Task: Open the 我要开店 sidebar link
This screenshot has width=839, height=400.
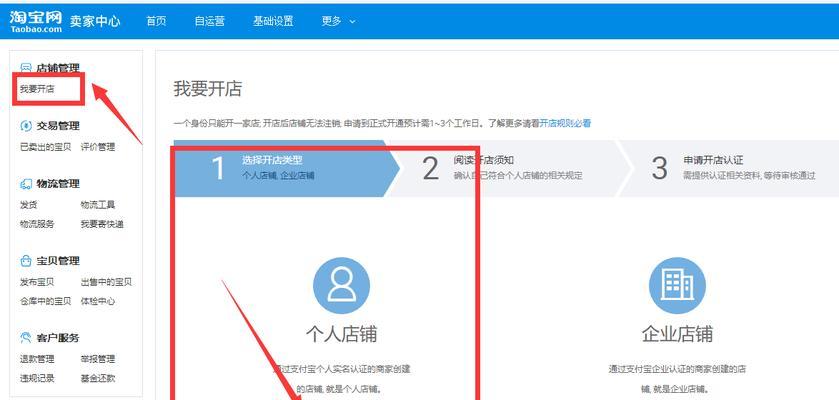Action: click(37, 89)
